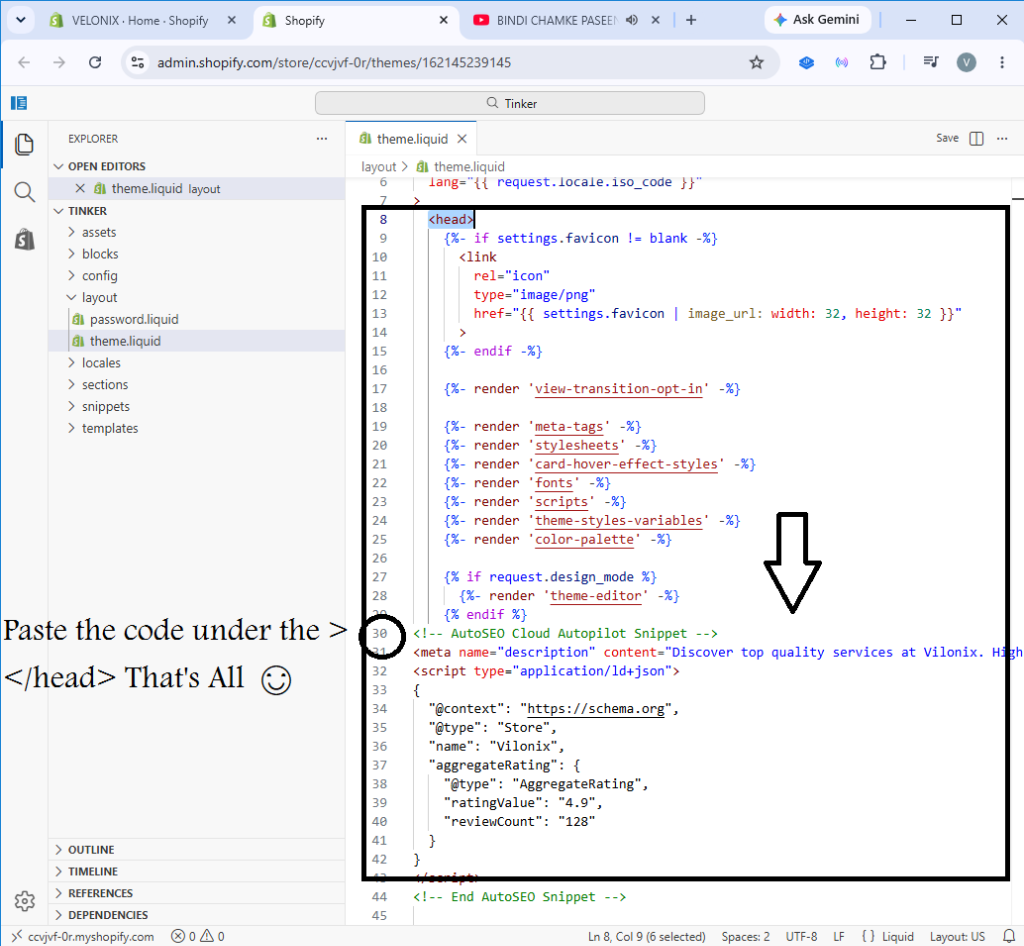
Task: Click the Explorer more actions ellipsis
Action: [321, 138]
